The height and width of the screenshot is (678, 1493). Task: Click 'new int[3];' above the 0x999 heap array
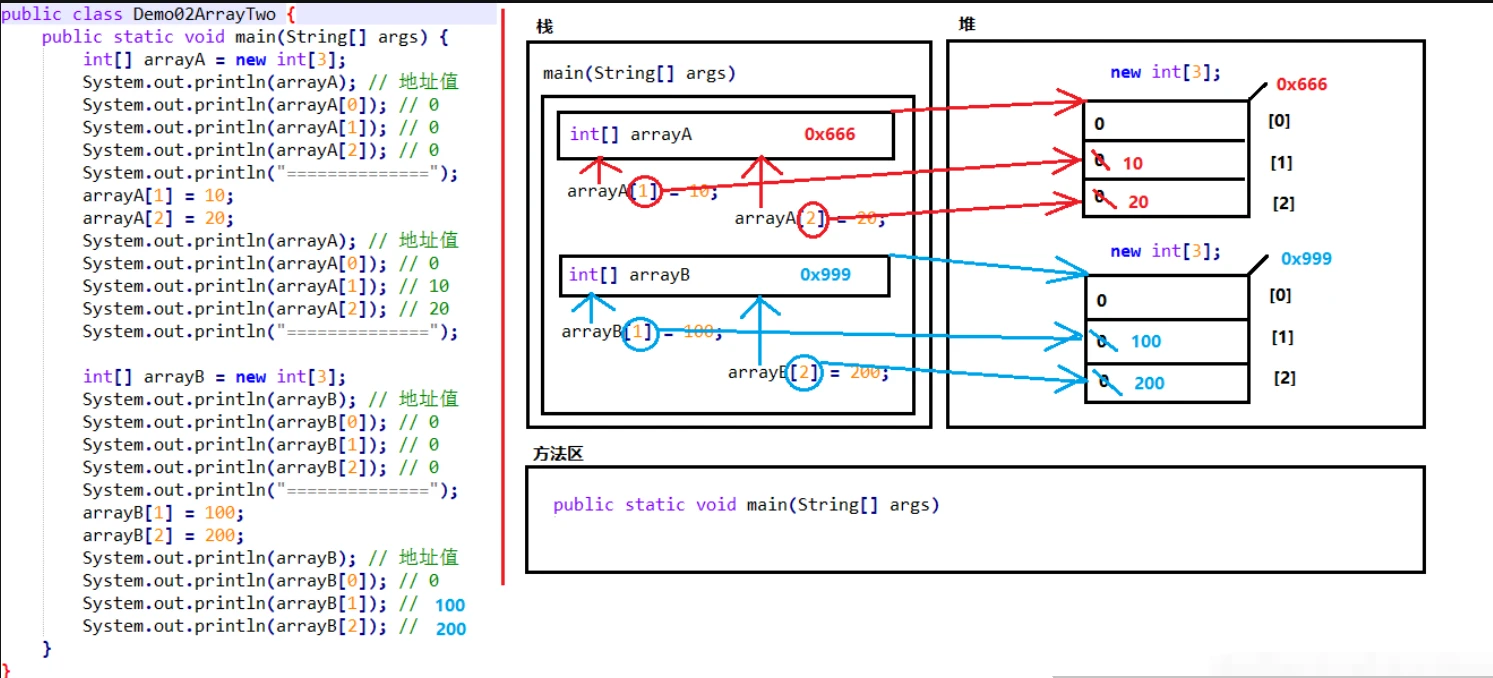1166,251
